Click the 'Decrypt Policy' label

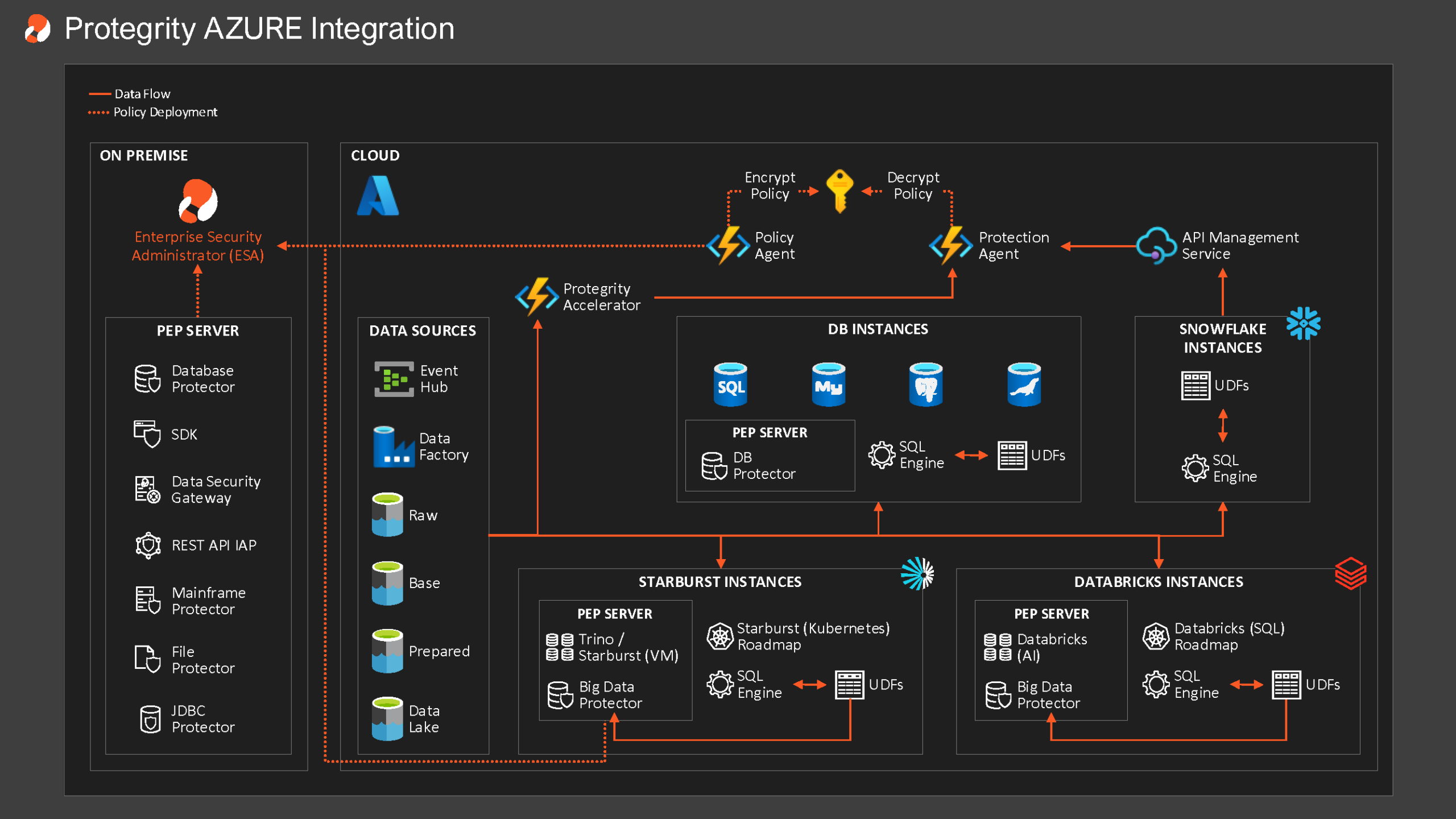pos(913,185)
